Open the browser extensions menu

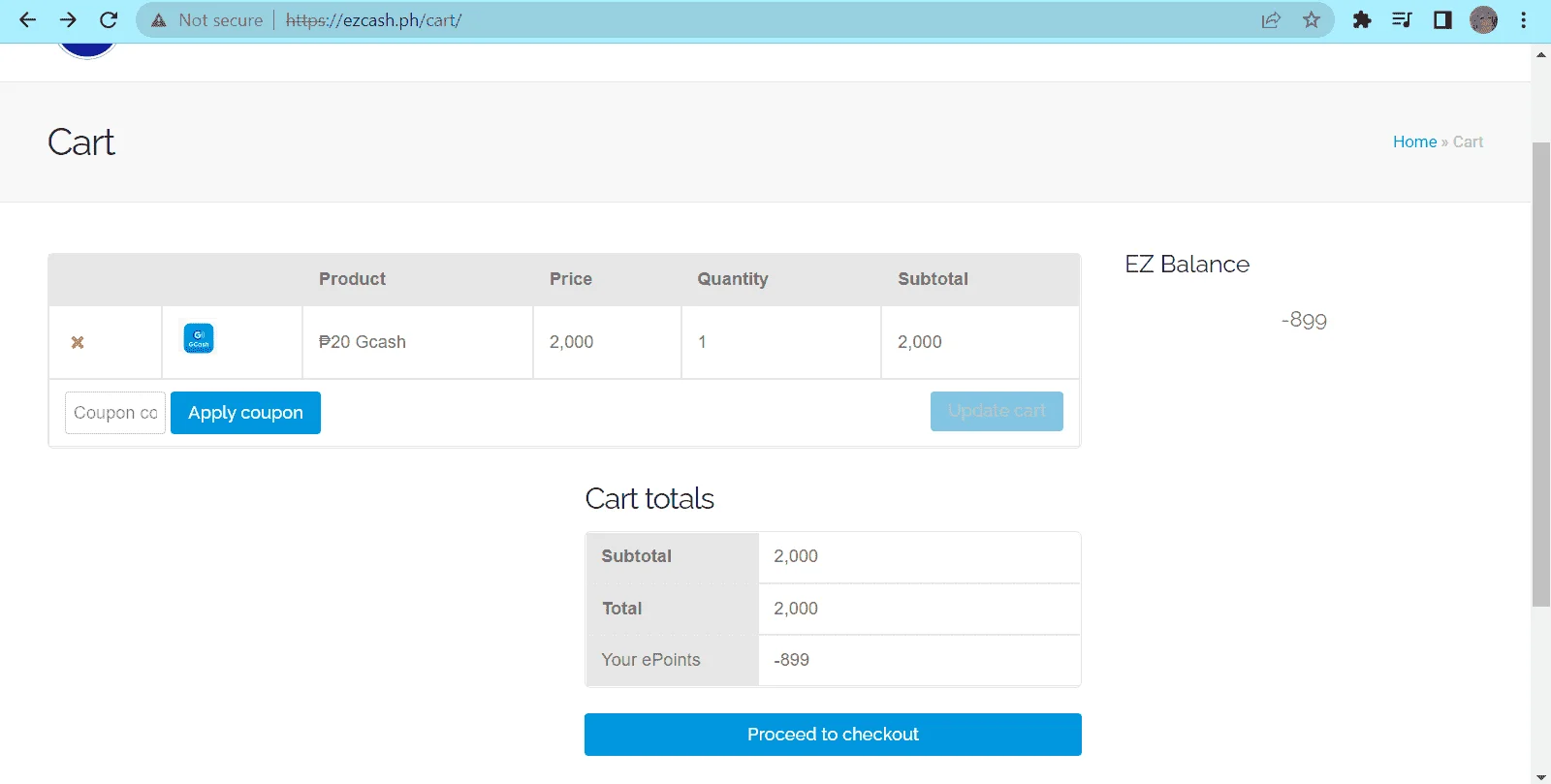pos(1362,19)
